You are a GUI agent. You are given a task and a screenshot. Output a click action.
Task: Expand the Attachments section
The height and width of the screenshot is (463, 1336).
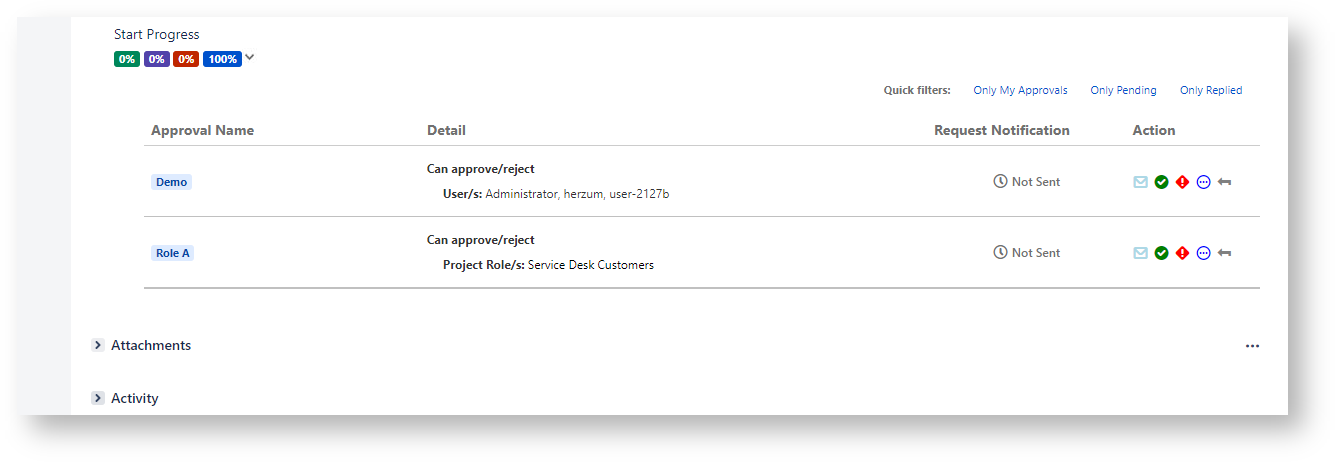click(98, 345)
